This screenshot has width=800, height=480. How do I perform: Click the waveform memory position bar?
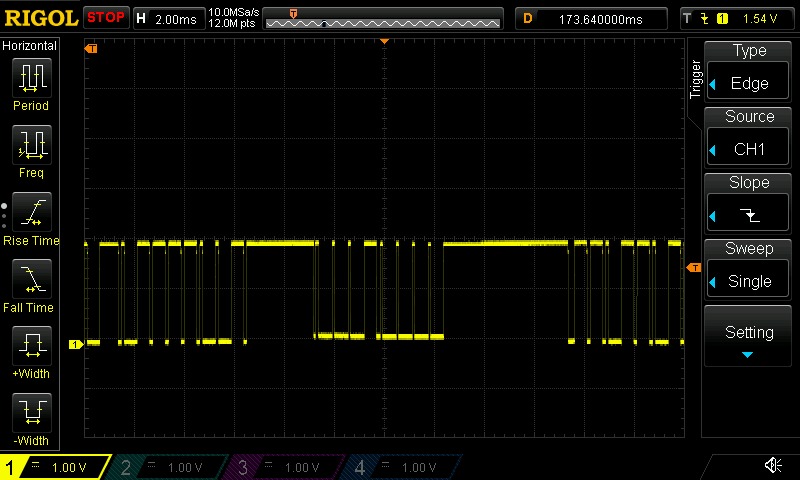[x=385, y=18]
